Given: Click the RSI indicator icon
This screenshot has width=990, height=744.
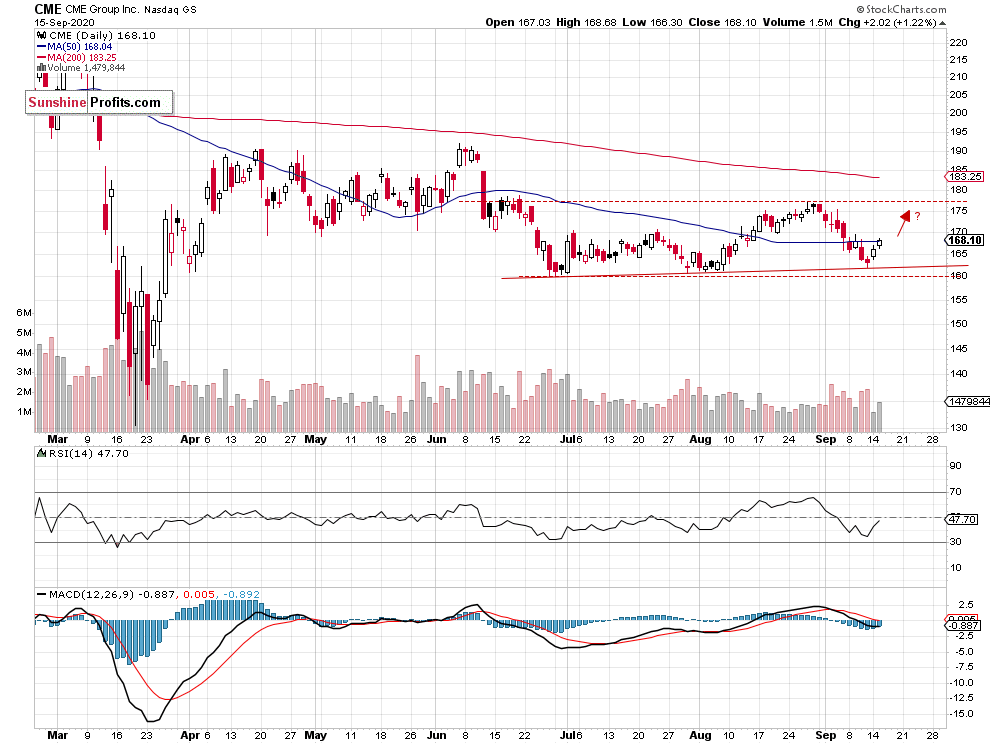Looking at the screenshot, I should pyautogui.click(x=41, y=453).
